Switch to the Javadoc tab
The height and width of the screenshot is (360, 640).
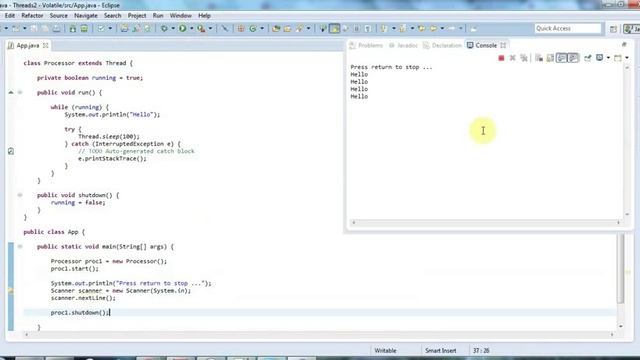[403, 45]
